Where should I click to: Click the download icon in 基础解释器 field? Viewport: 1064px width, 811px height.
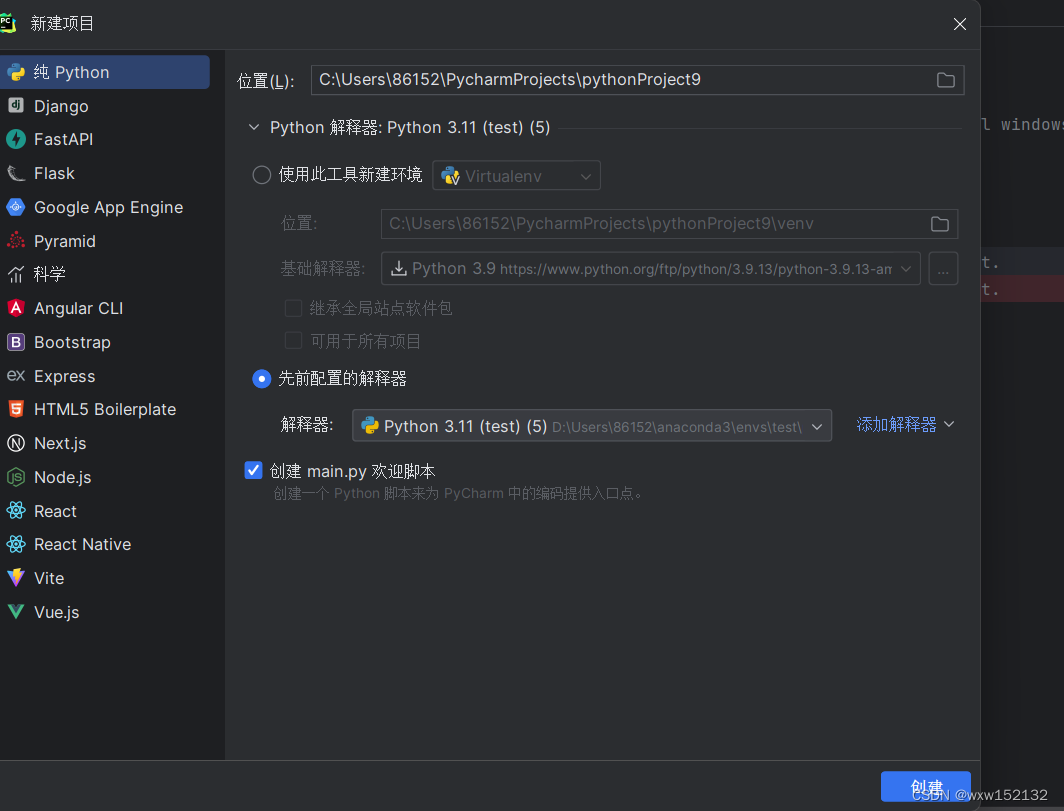pyautogui.click(x=399, y=269)
